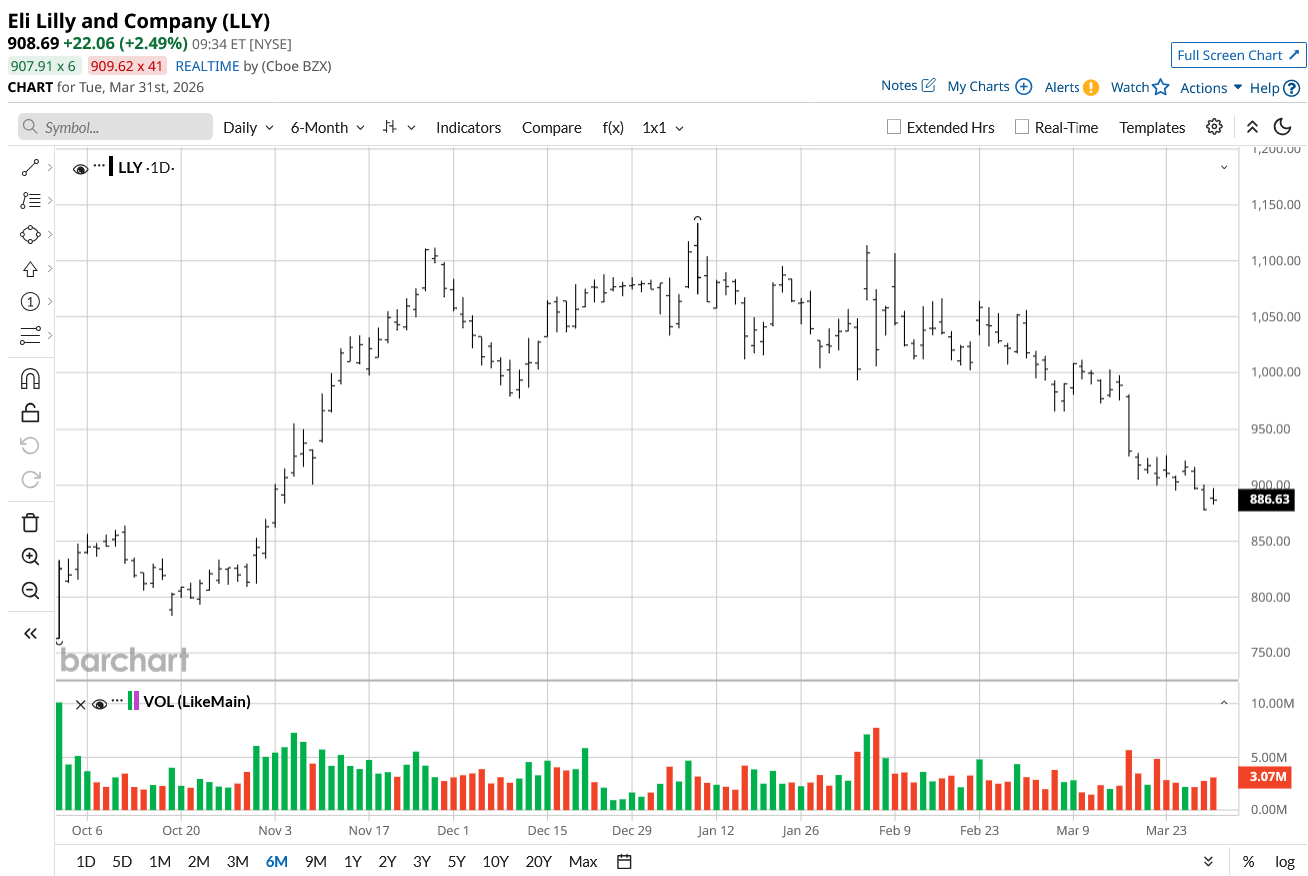Open chart settings gear
The image size is (1308, 876).
pyautogui.click(x=1214, y=127)
